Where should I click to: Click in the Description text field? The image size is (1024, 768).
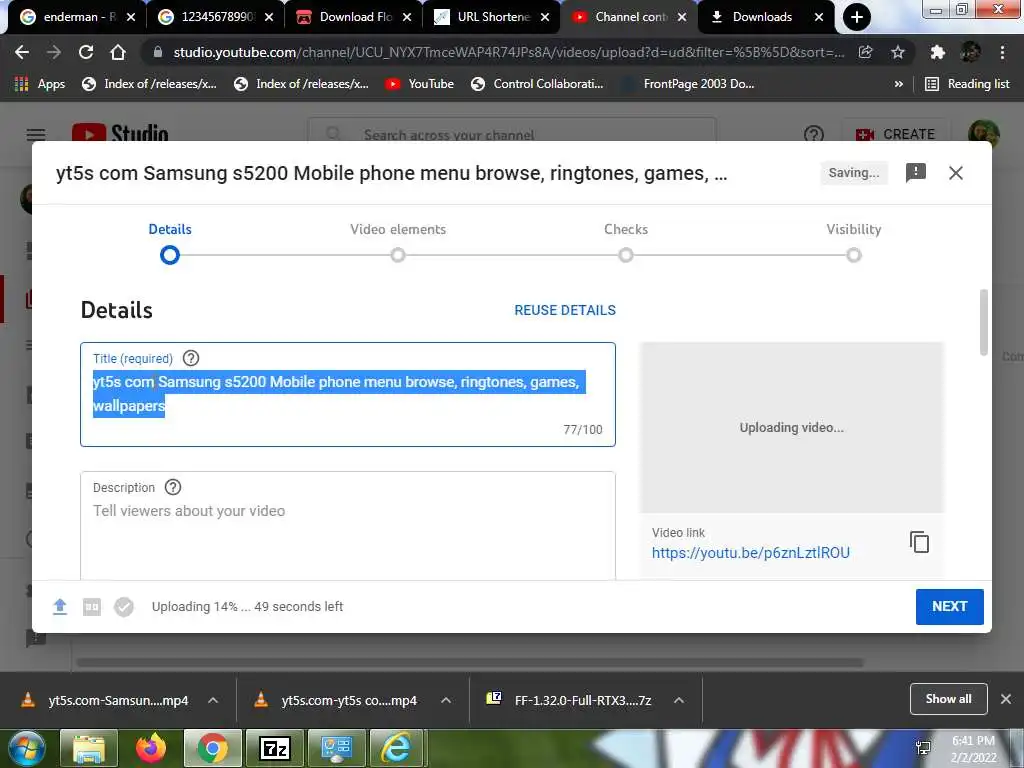pyautogui.click(x=347, y=526)
